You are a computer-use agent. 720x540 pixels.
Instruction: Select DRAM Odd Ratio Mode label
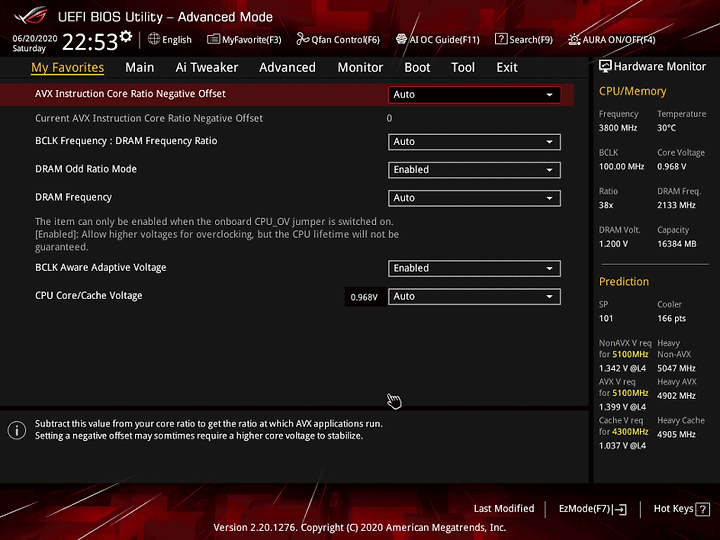pyautogui.click(x=86, y=169)
